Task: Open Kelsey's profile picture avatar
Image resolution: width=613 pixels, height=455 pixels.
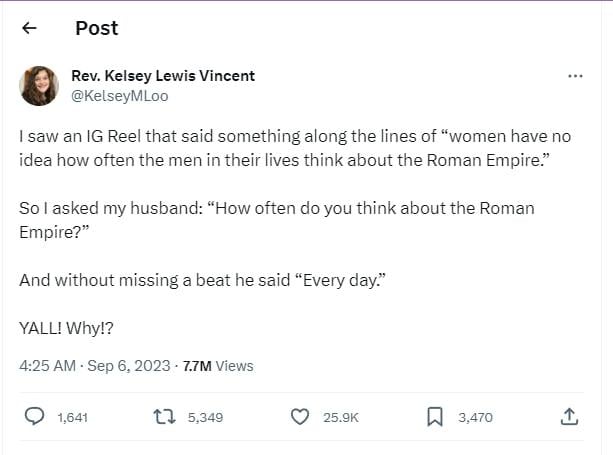Action: click(39, 86)
